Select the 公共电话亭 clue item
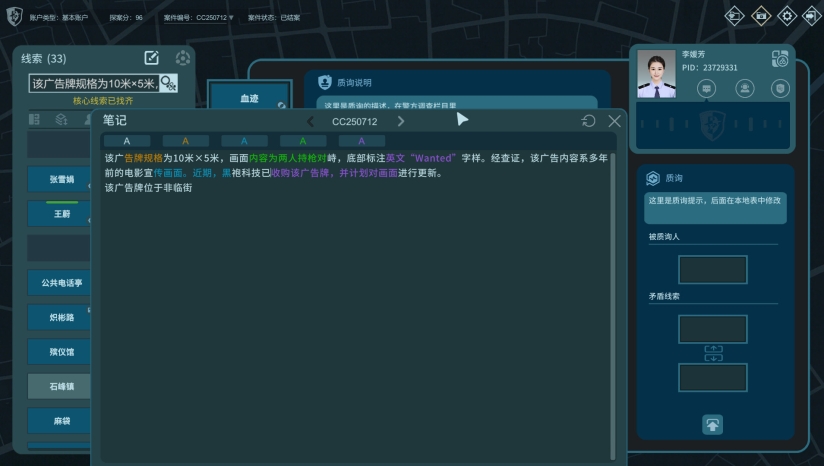 coord(61,283)
